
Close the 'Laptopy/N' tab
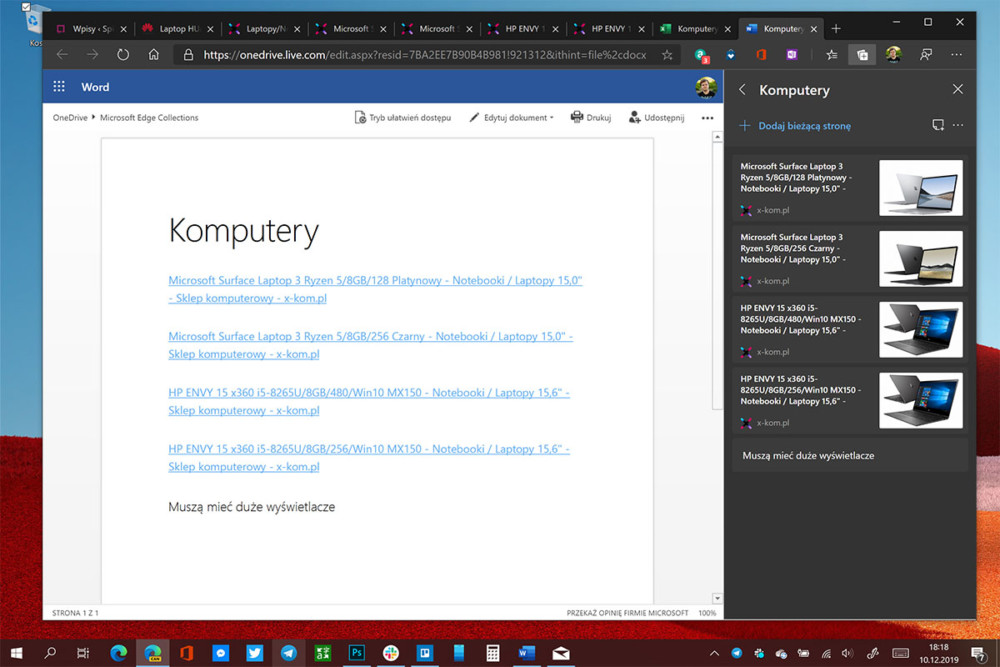coord(297,29)
